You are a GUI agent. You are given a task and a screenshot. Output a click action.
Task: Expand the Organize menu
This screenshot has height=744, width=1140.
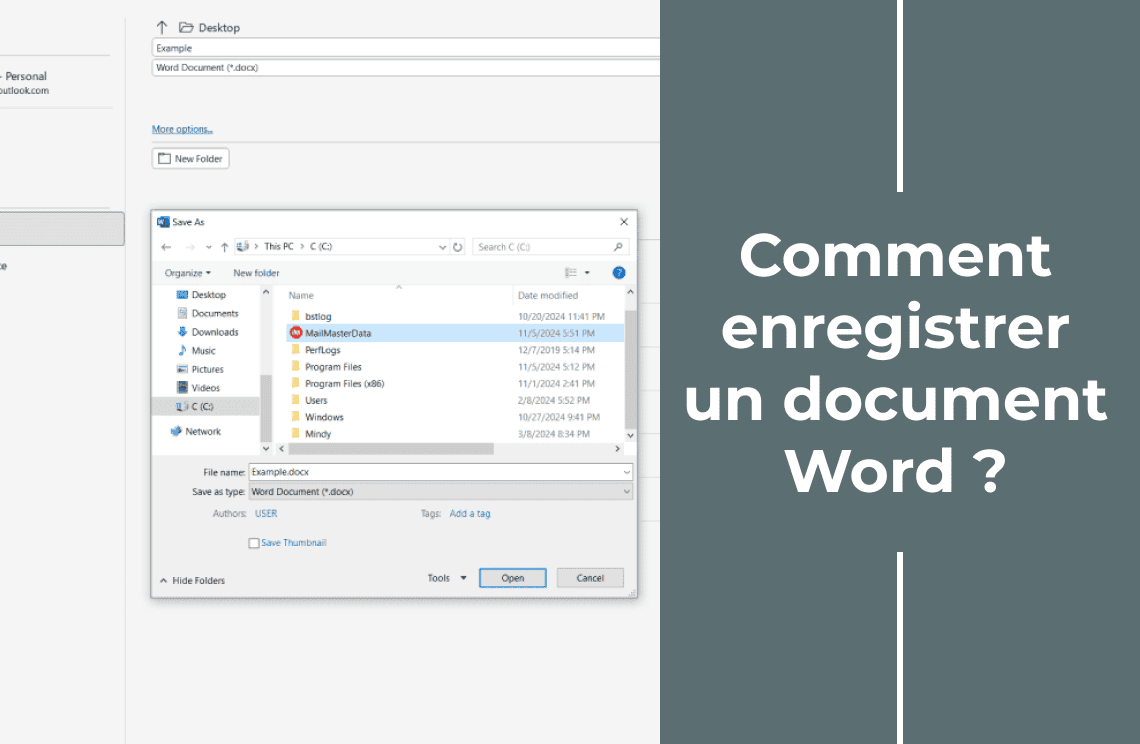(x=187, y=273)
